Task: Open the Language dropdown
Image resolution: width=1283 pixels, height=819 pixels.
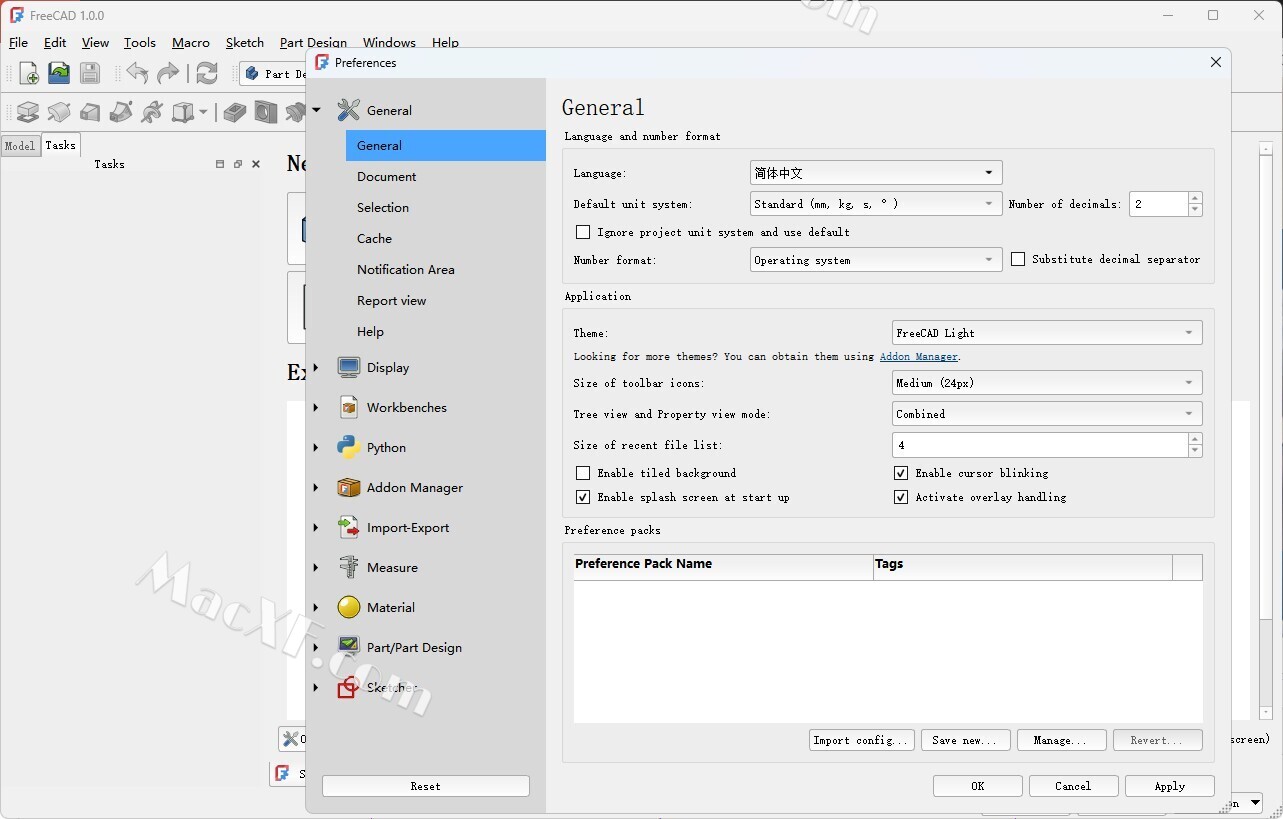Action: point(876,173)
